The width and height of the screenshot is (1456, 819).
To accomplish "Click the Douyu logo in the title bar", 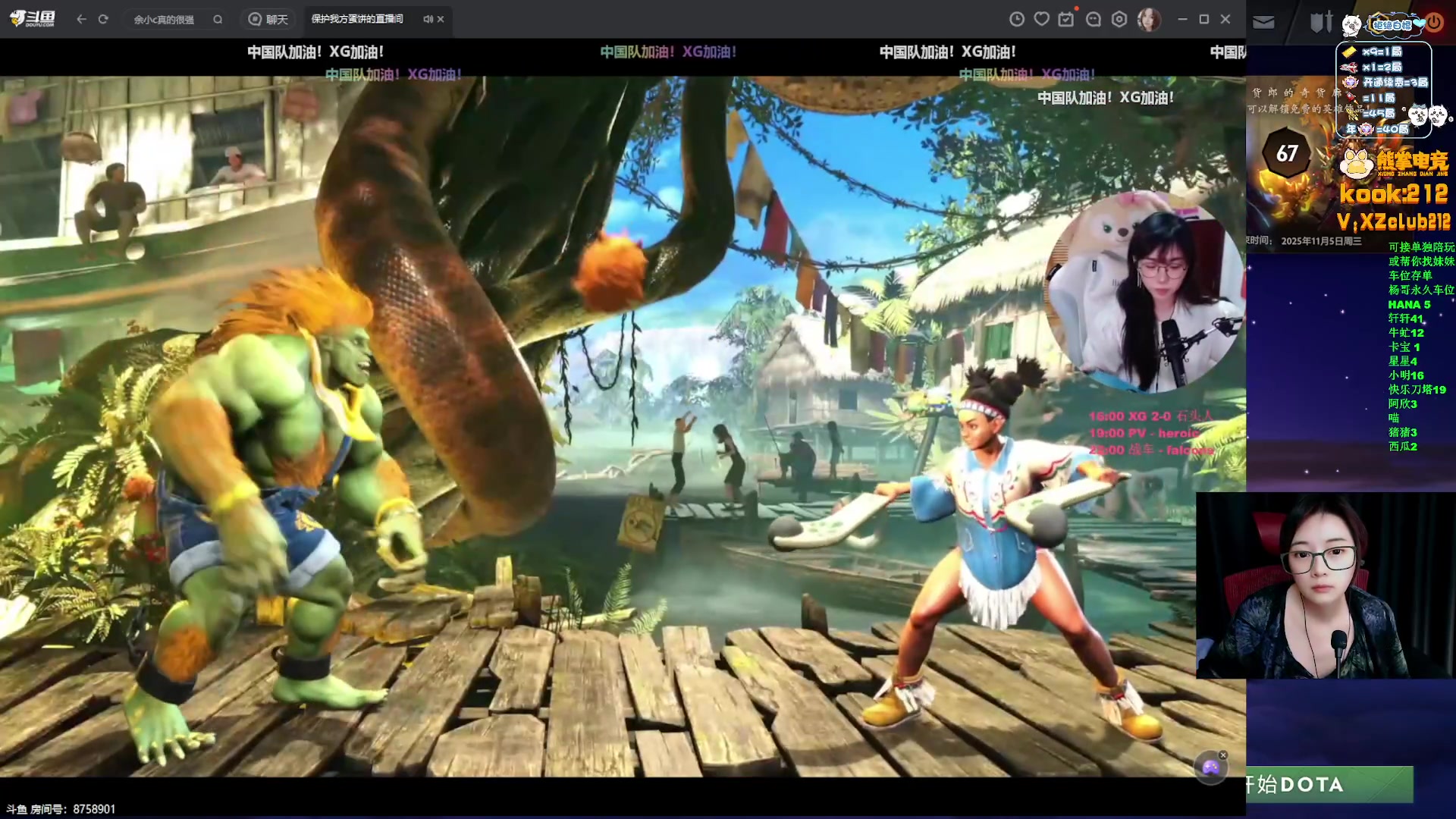I will pos(33,19).
